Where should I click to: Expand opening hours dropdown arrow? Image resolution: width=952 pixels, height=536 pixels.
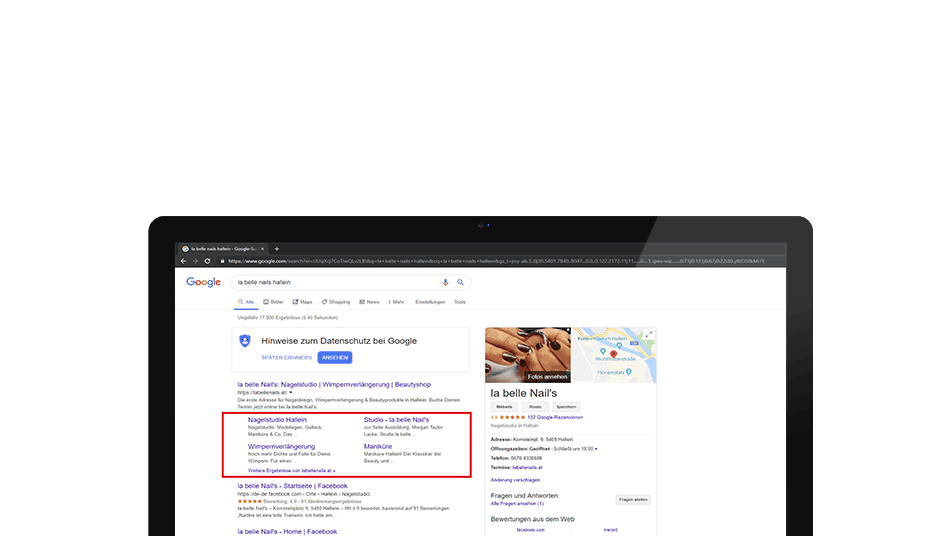click(596, 449)
